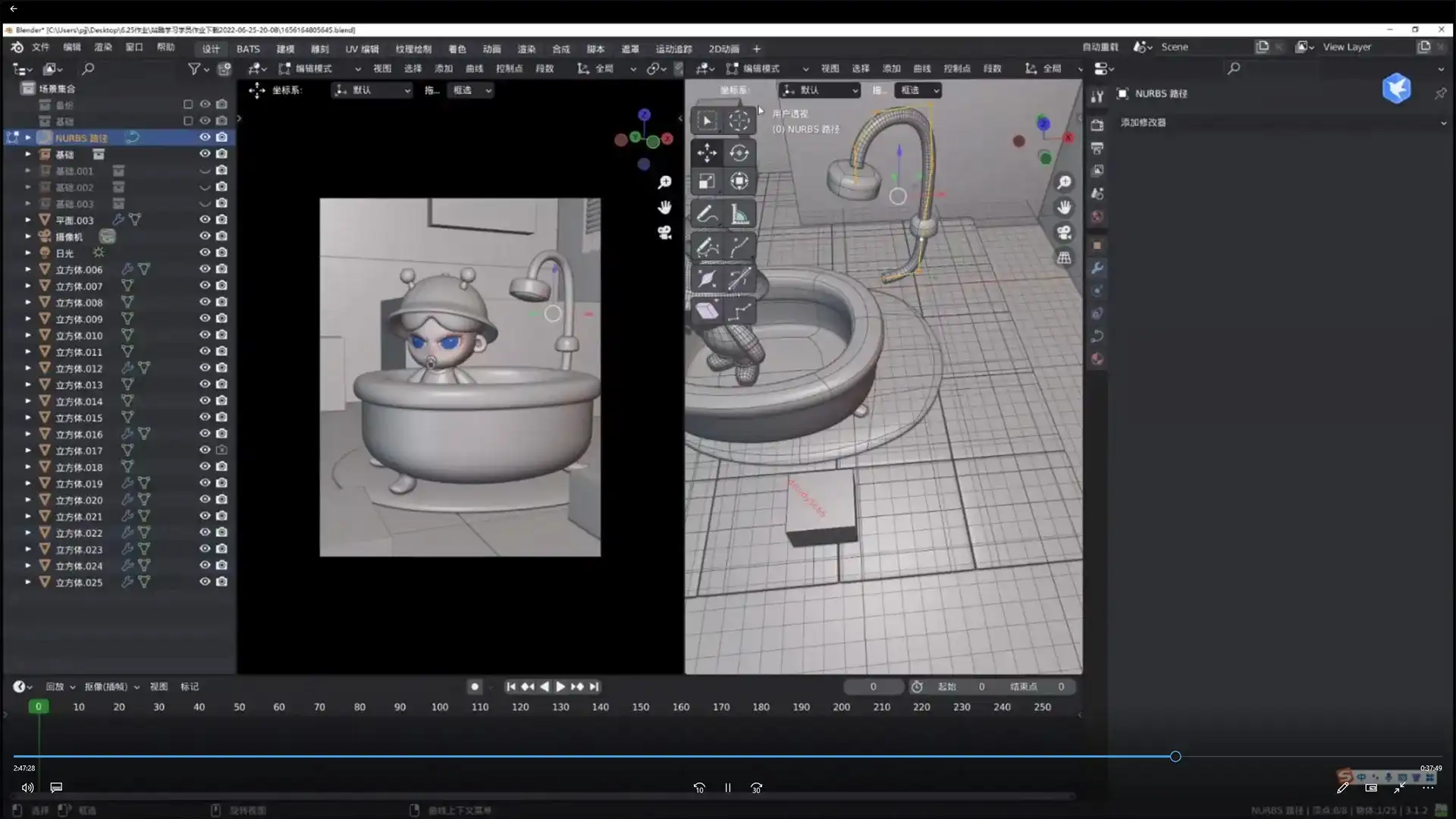Hide the NURBS path object via eye icon
This screenshot has height=819, width=1456.
coord(205,137)
